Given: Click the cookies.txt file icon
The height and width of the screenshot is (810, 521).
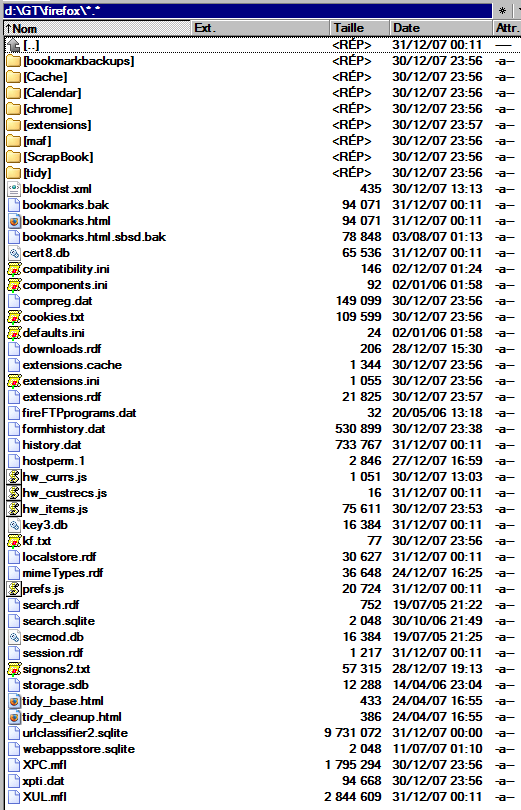Looking at the screenshot, I should (14, 318).
